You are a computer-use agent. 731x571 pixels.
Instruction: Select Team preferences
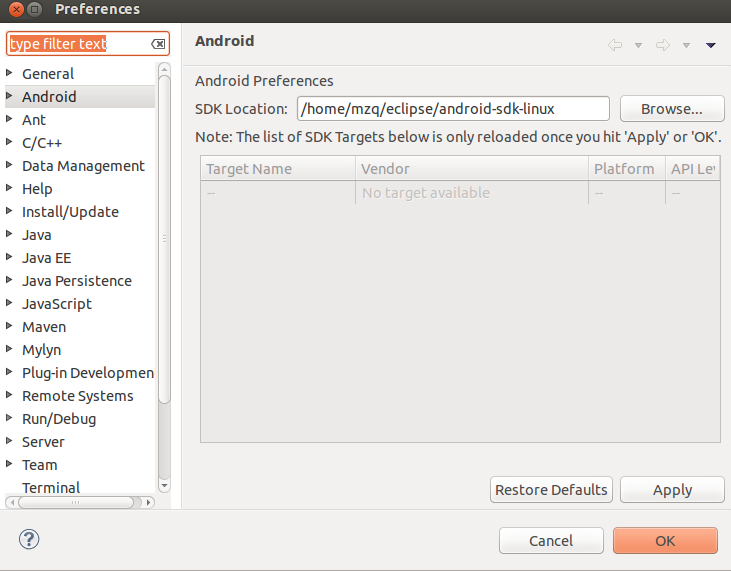[x=40, y=465]
